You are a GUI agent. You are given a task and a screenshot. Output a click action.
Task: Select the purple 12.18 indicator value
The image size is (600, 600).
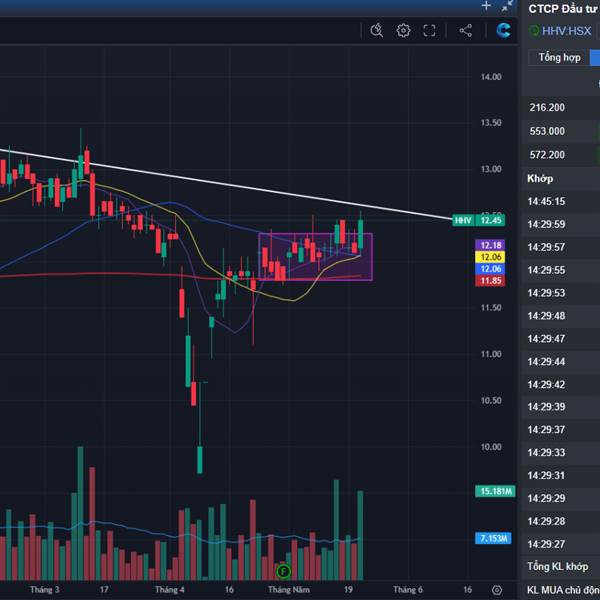click(x=491, y=245)
